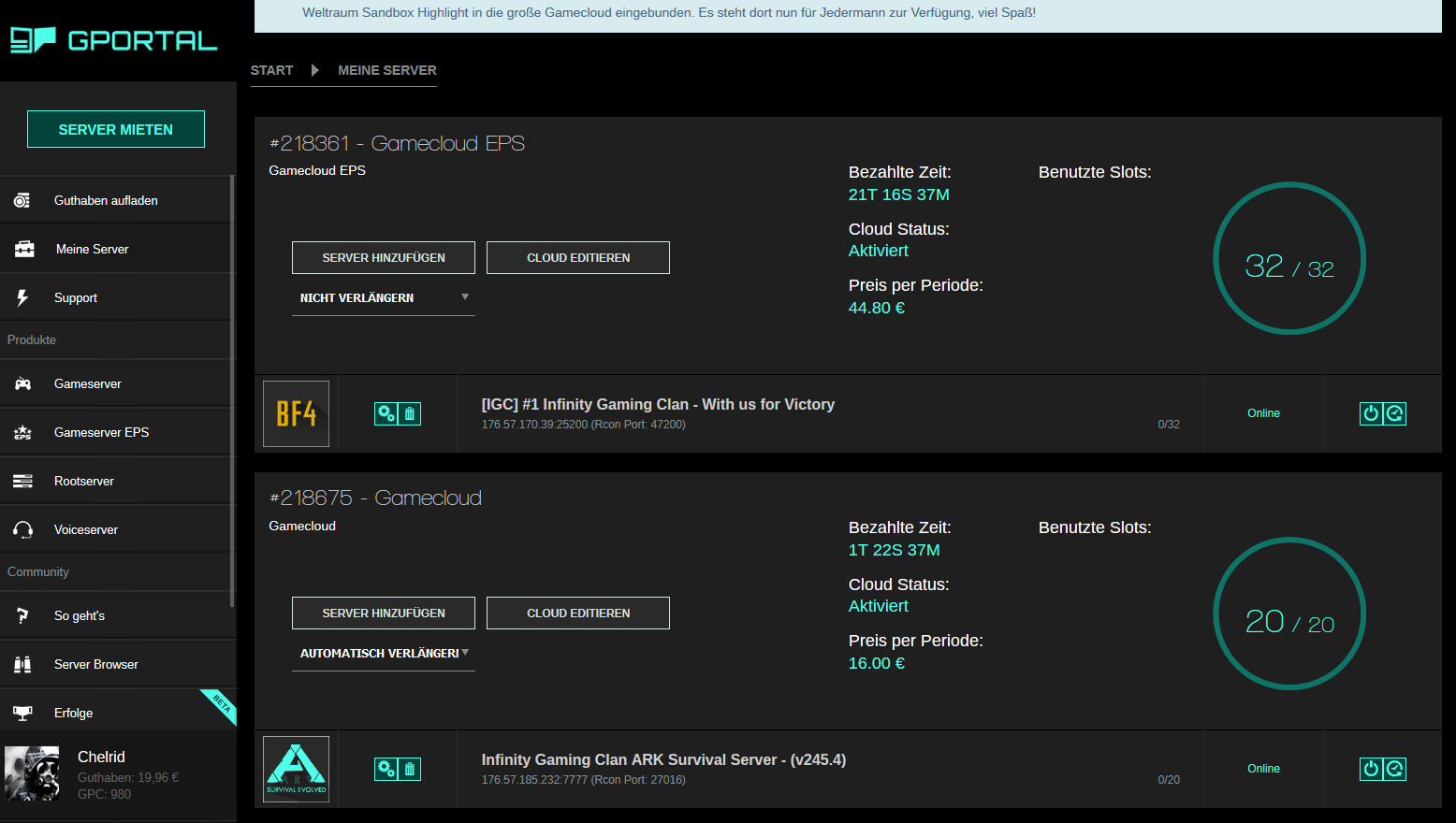
Task: Go to START in the breadcrumb
Action: point(271,70)
